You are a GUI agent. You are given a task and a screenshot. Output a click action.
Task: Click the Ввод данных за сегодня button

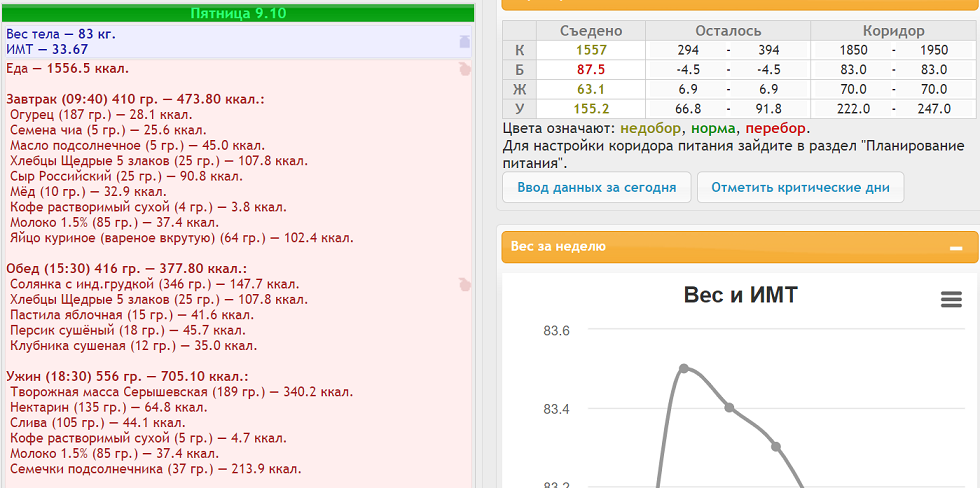(597, 187)
